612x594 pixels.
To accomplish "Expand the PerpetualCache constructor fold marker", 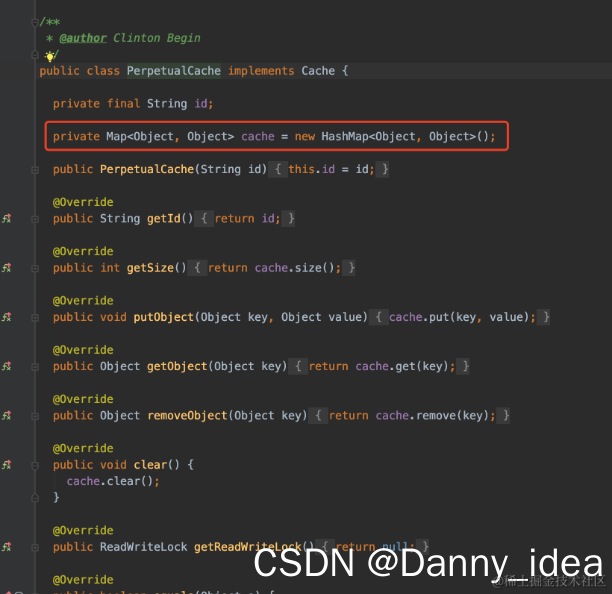I will click(35, 170).
